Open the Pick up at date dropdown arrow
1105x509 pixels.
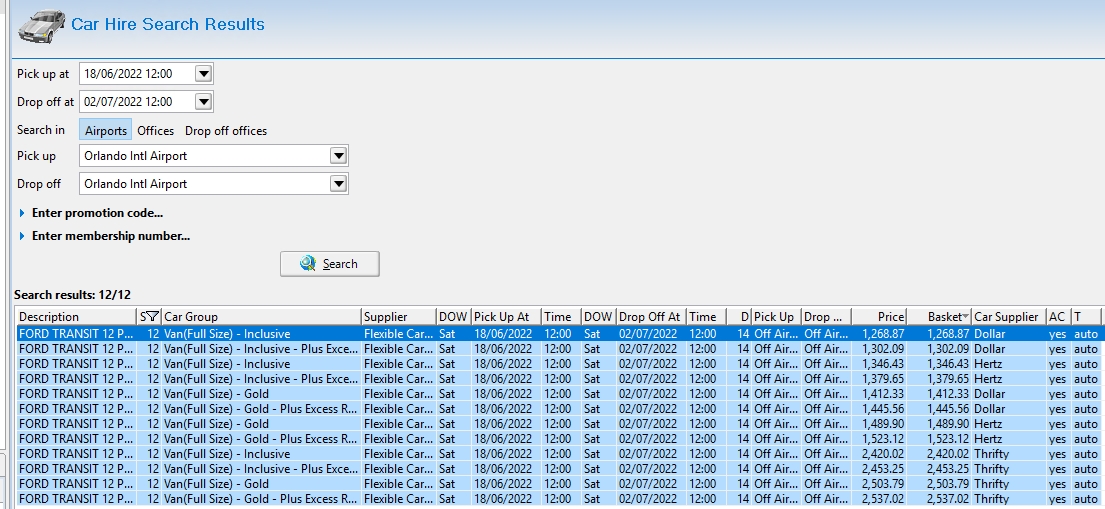(x=204, y=73)
